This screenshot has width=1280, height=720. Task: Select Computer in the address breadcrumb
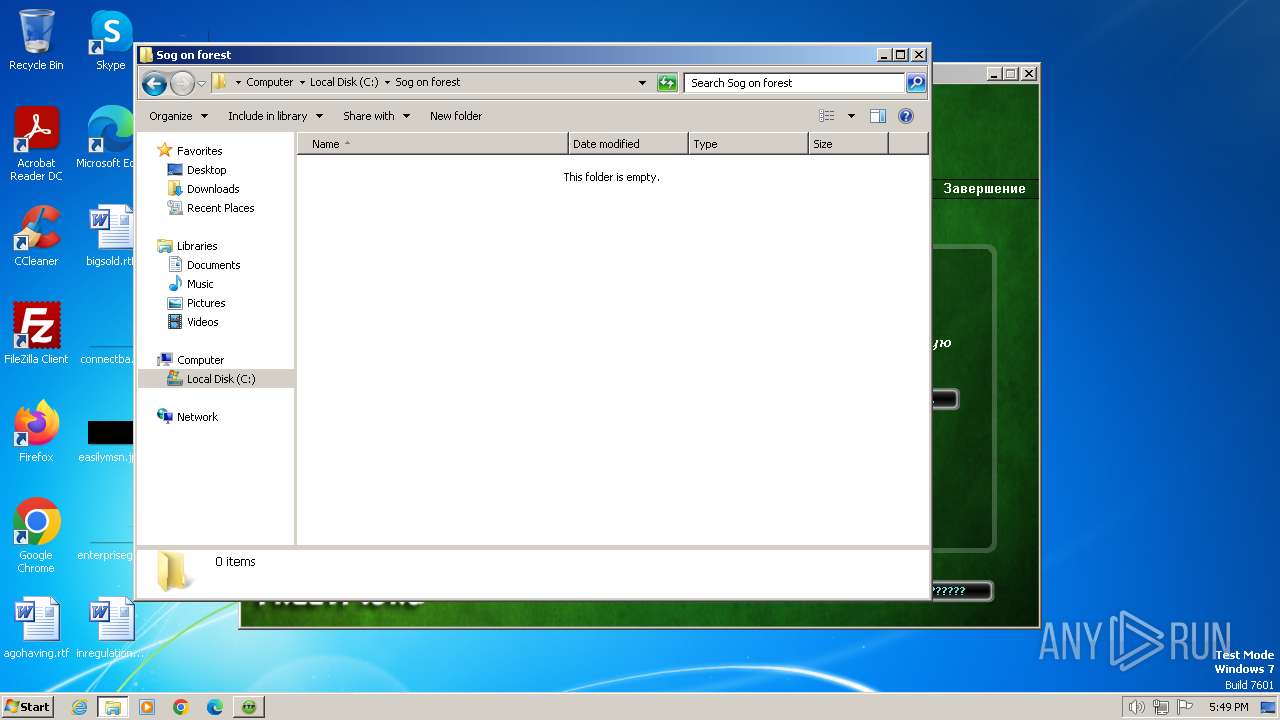click(270, 82)
